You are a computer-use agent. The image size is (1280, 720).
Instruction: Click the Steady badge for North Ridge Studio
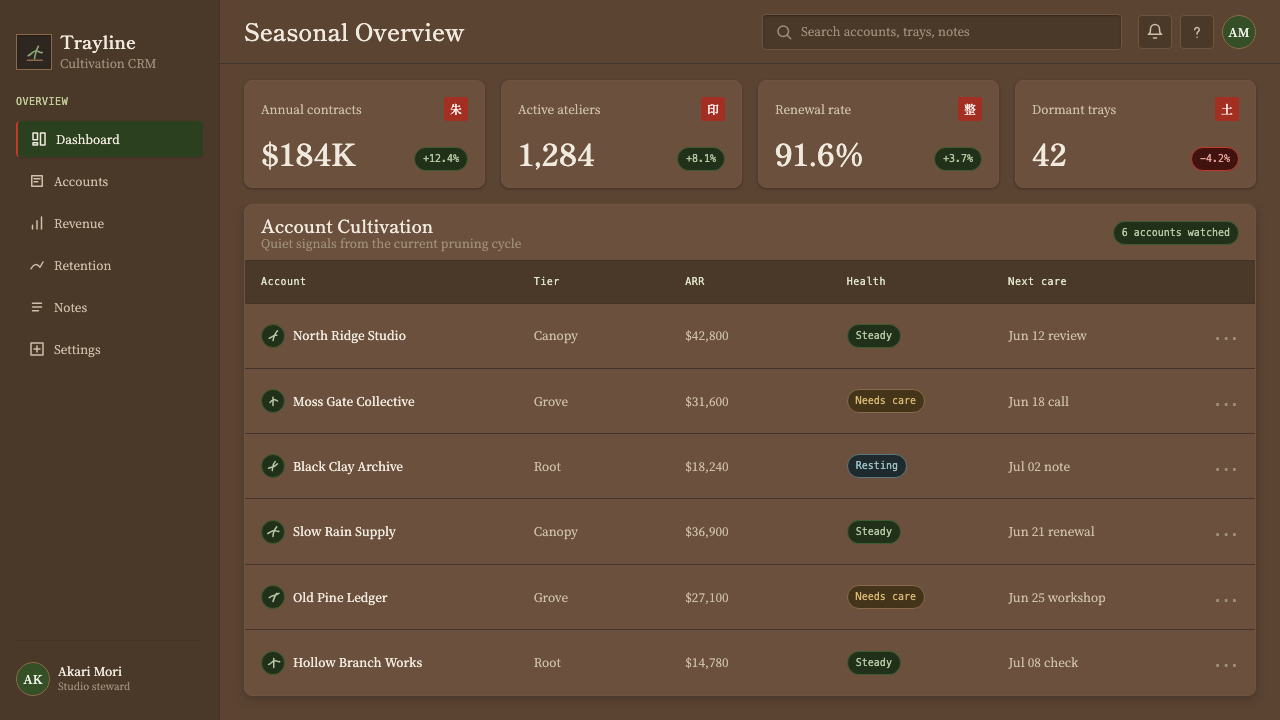point(874,336)
